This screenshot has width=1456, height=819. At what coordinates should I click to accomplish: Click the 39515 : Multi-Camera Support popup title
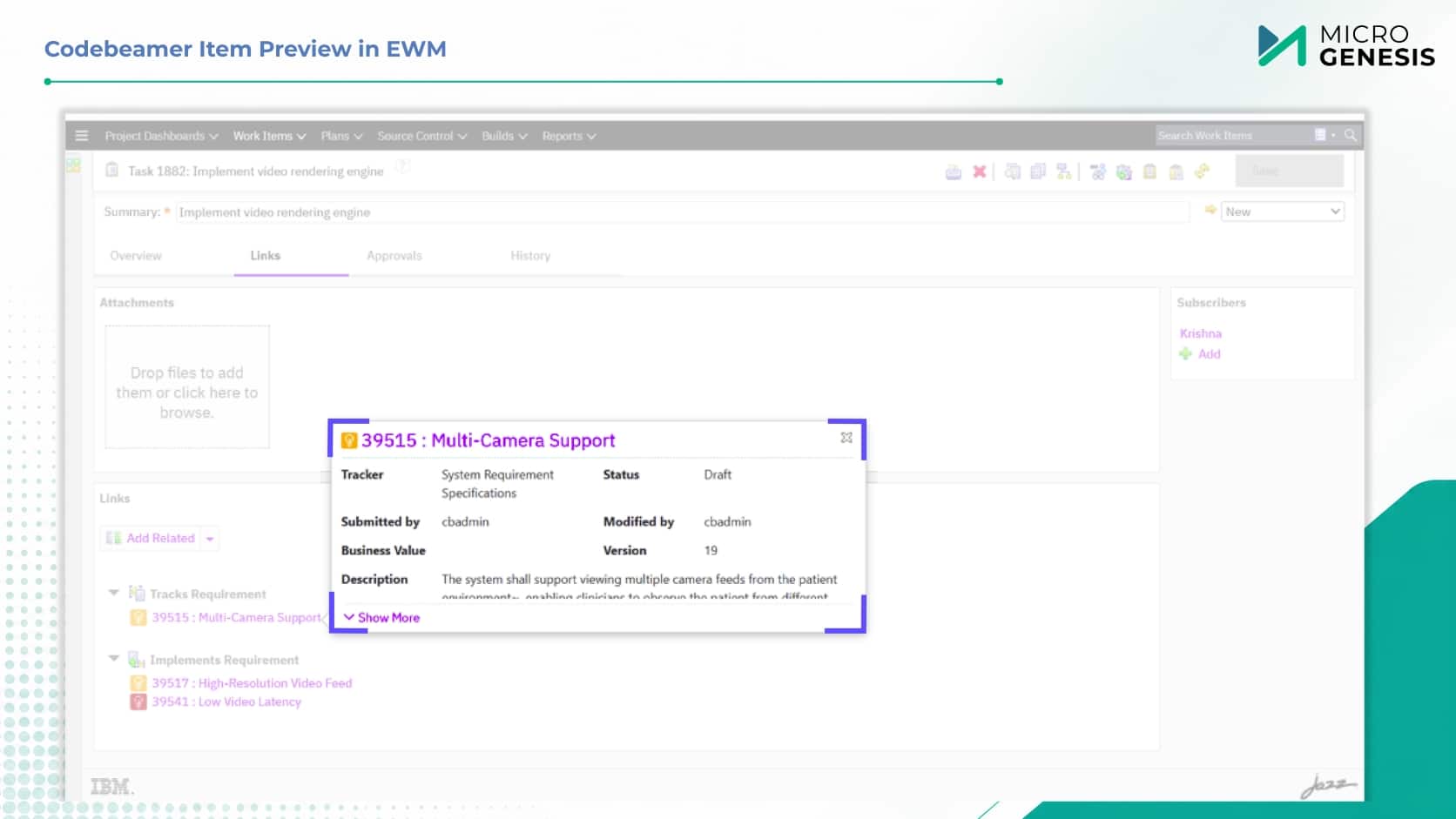coord(489,440)
